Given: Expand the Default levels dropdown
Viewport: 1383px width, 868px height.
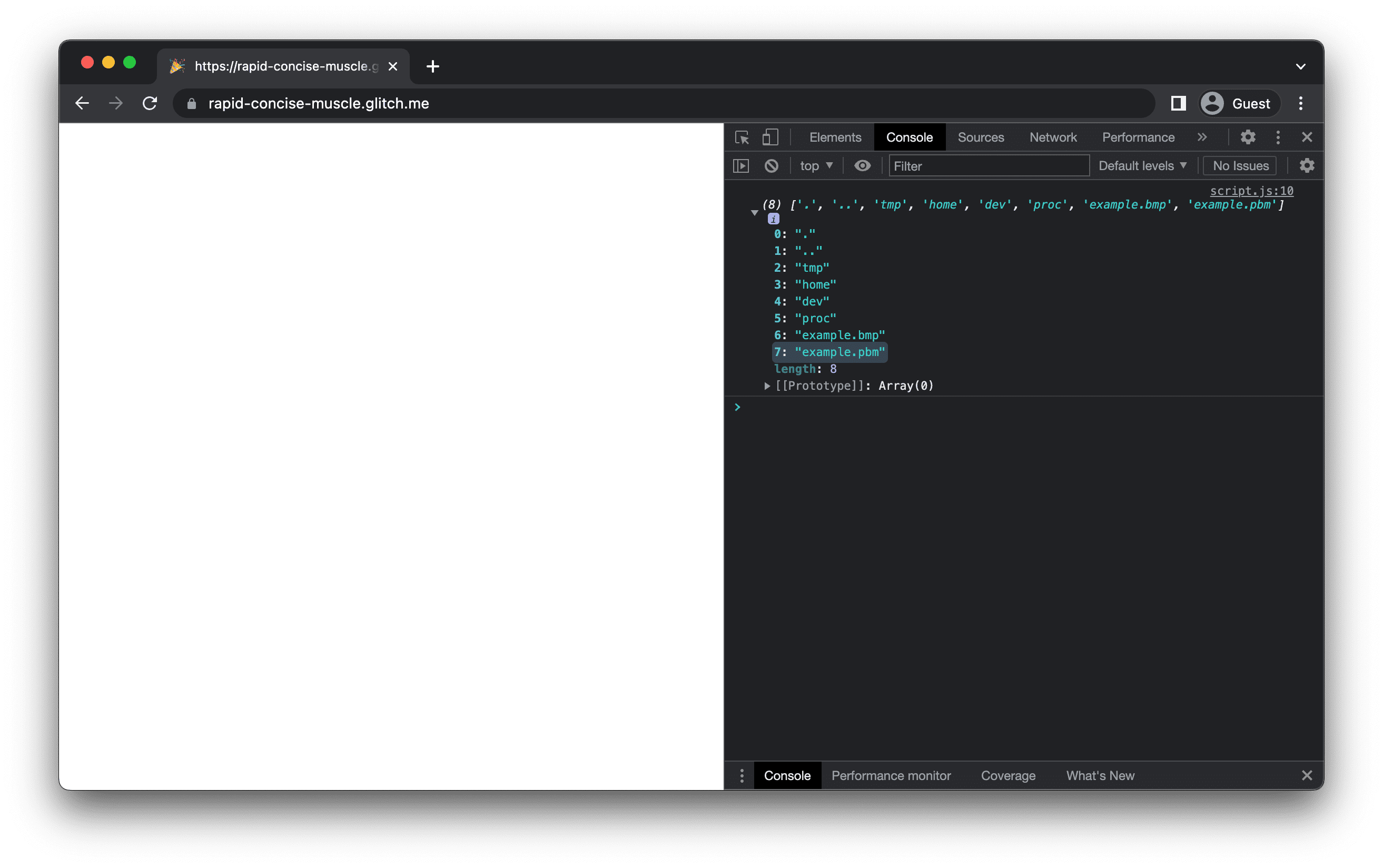Looking at the screenshot, I should point(1141,165).
